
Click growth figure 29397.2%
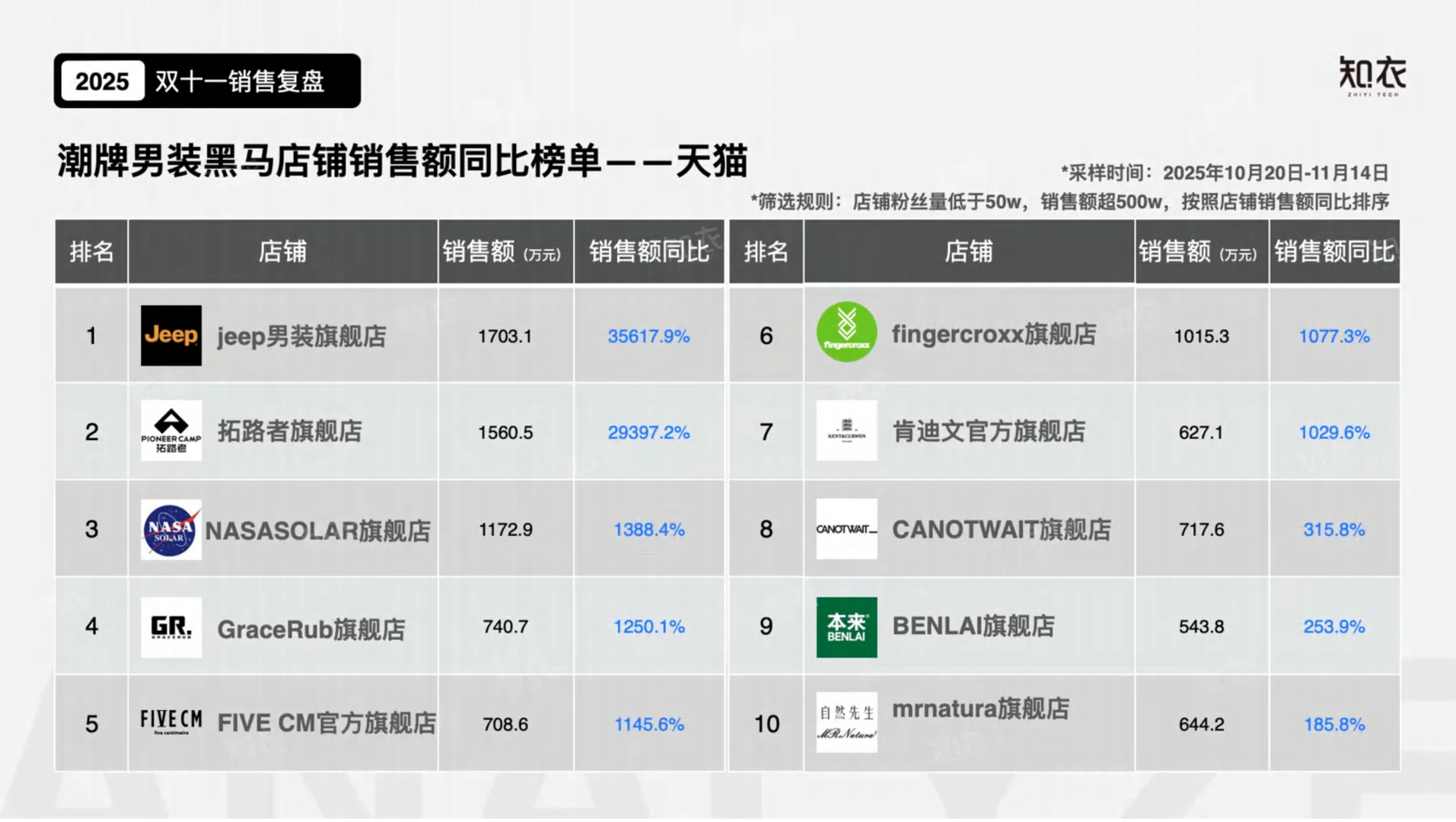648,432
